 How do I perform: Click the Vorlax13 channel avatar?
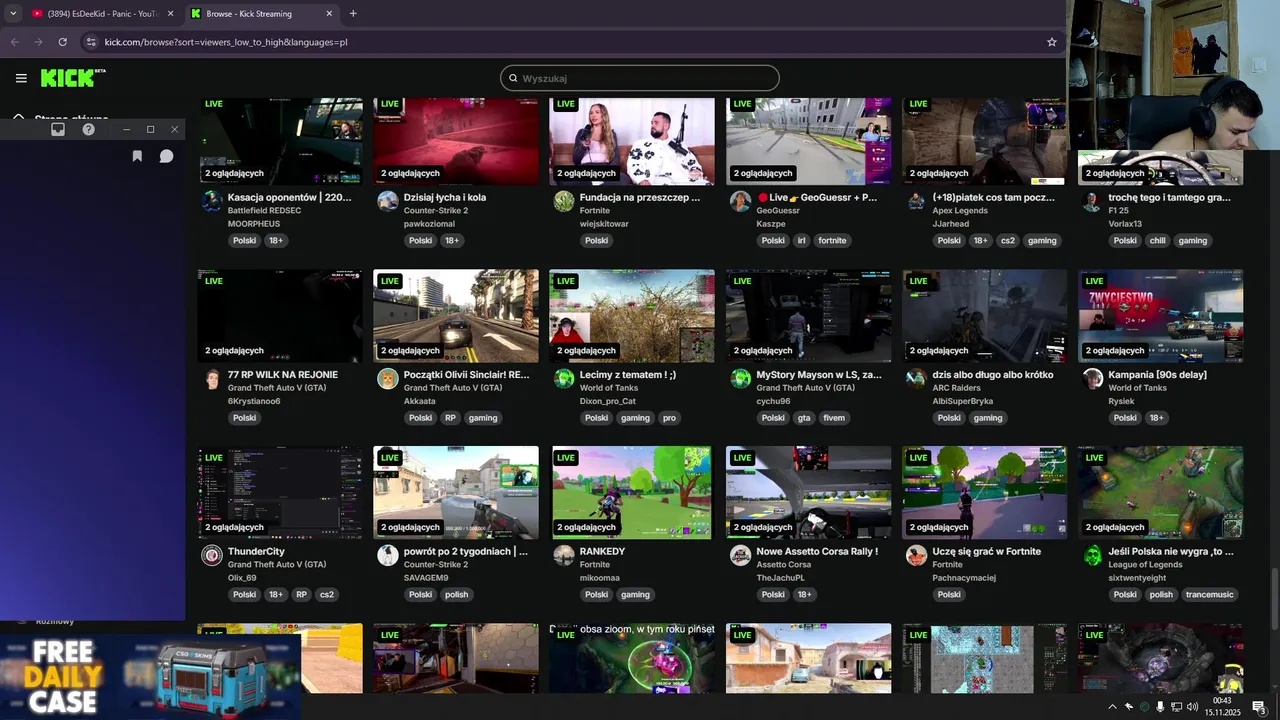[1092, 201]
